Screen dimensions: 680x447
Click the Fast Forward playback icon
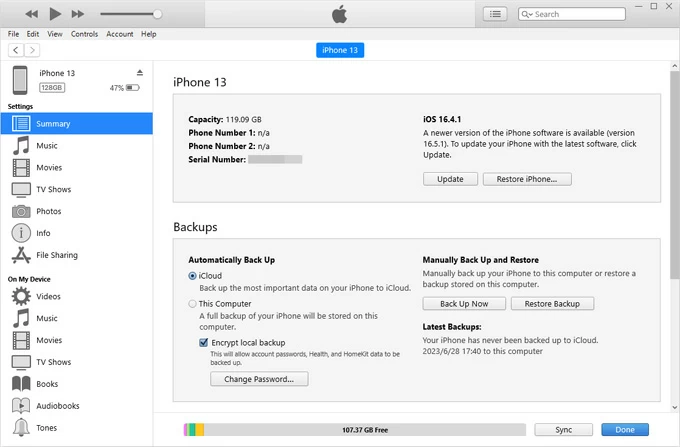78,14
